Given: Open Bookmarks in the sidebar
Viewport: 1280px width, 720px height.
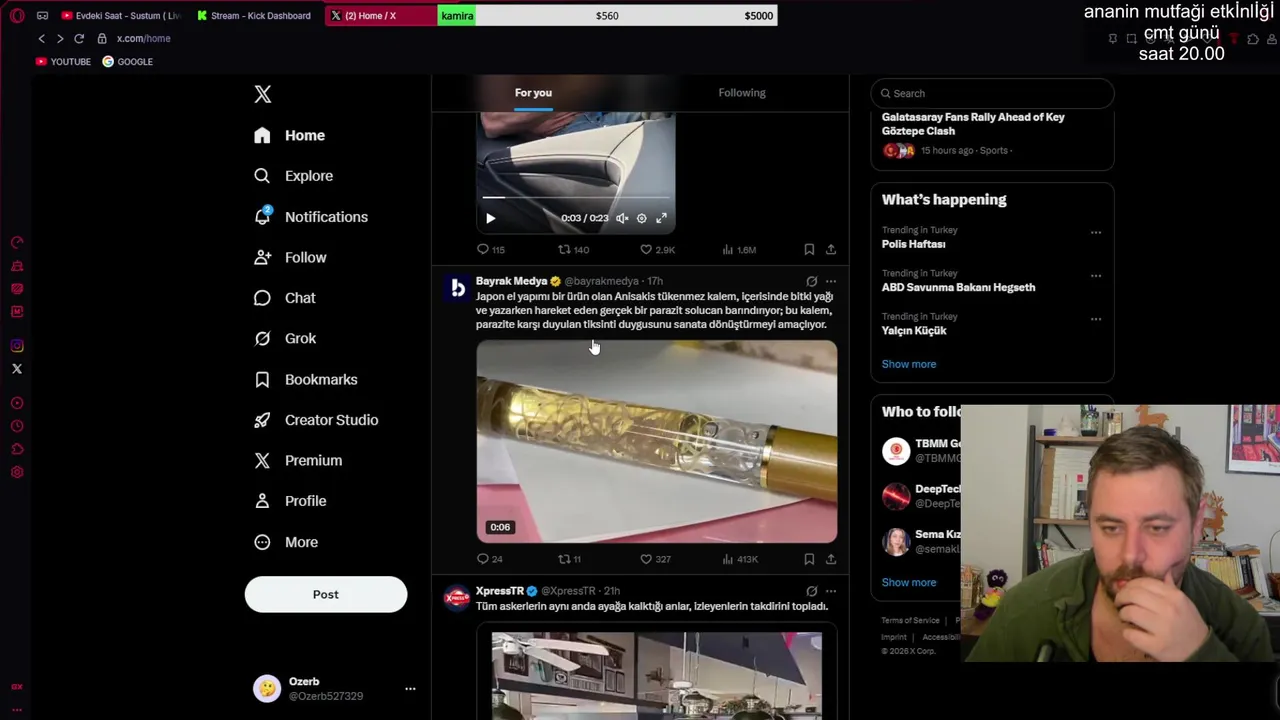Looking at the screenshot, I should tap(306, 379).
